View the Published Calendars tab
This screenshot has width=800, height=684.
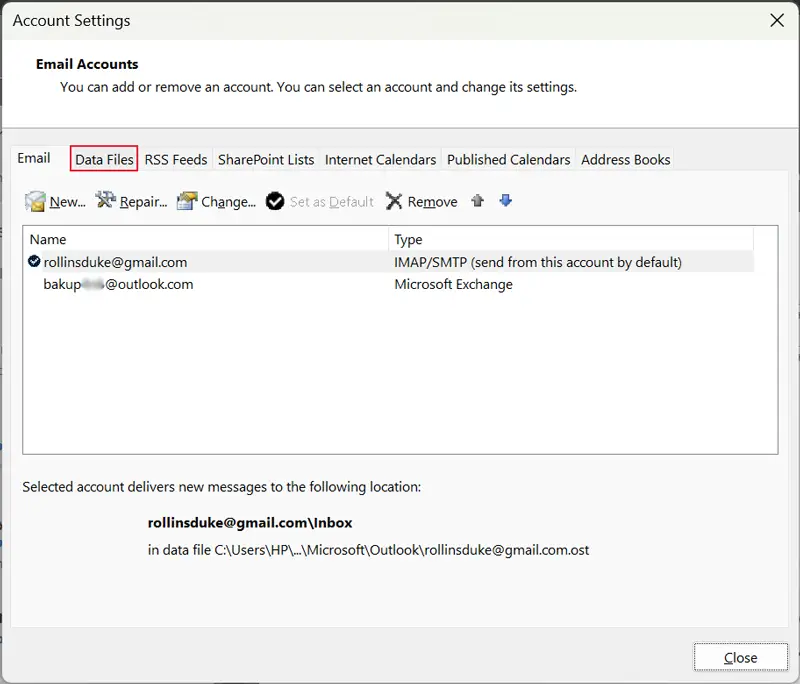coord(508,159)
